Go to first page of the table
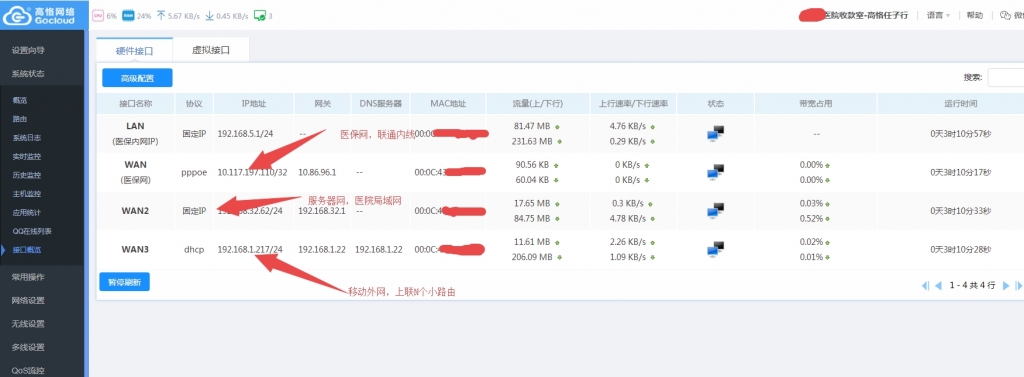Viewport: 1024px width, 377px height. tap(925, 286)
